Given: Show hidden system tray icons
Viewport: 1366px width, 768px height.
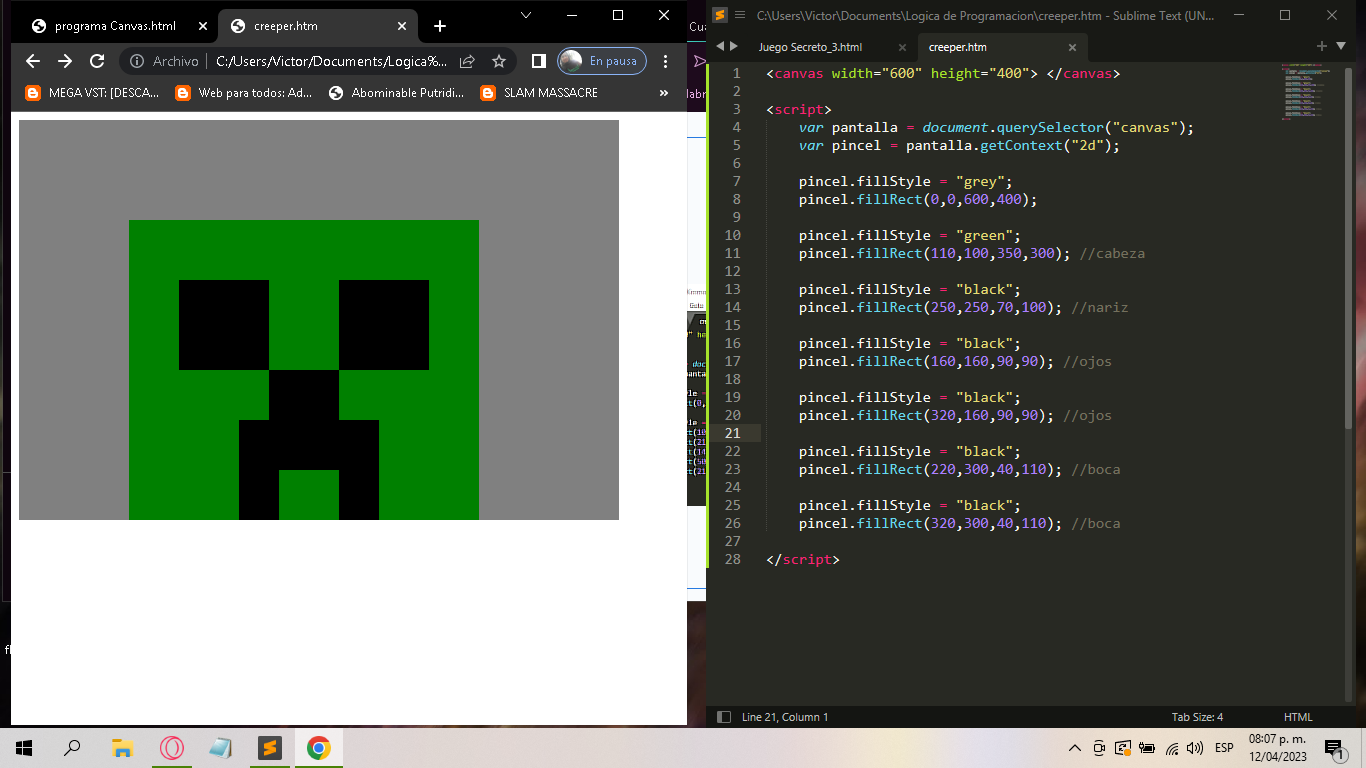Looking at the screenshot, I should click(x=1075, y=748).
